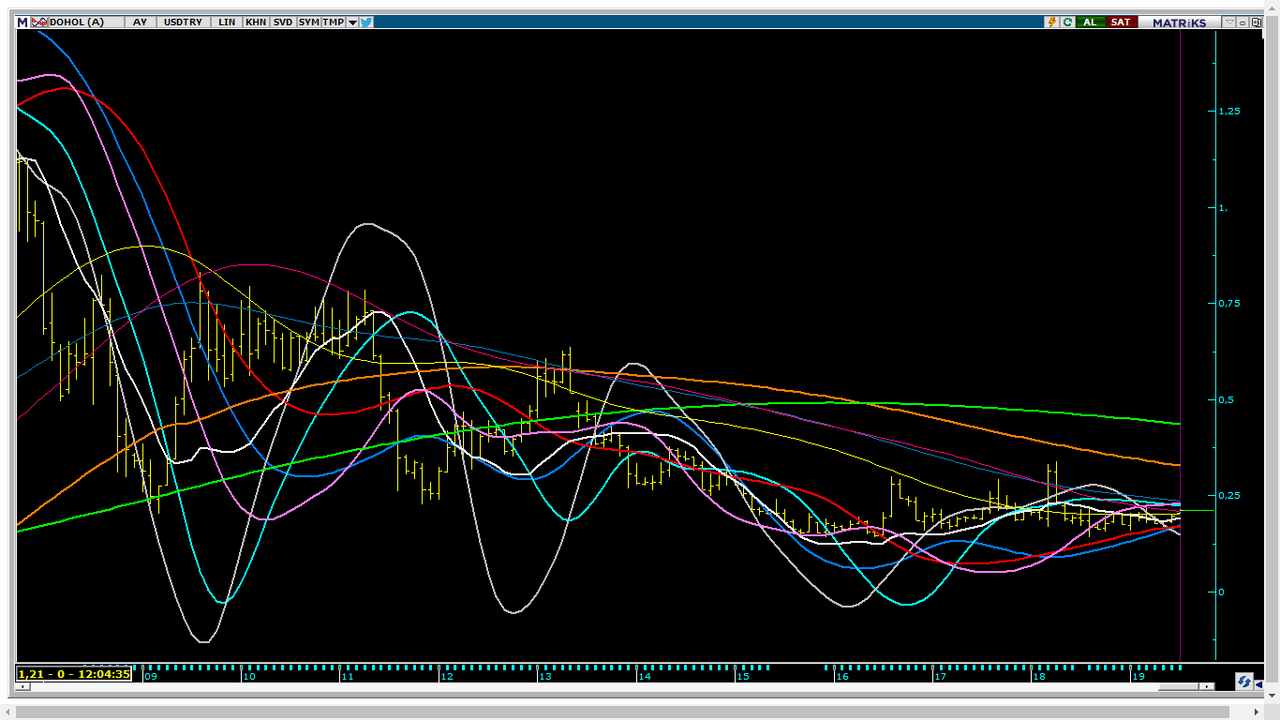The height and width of the screenshot is (720, 1280).
Task: Click the '09' year marker on time axis
Action: click(151, 676)
